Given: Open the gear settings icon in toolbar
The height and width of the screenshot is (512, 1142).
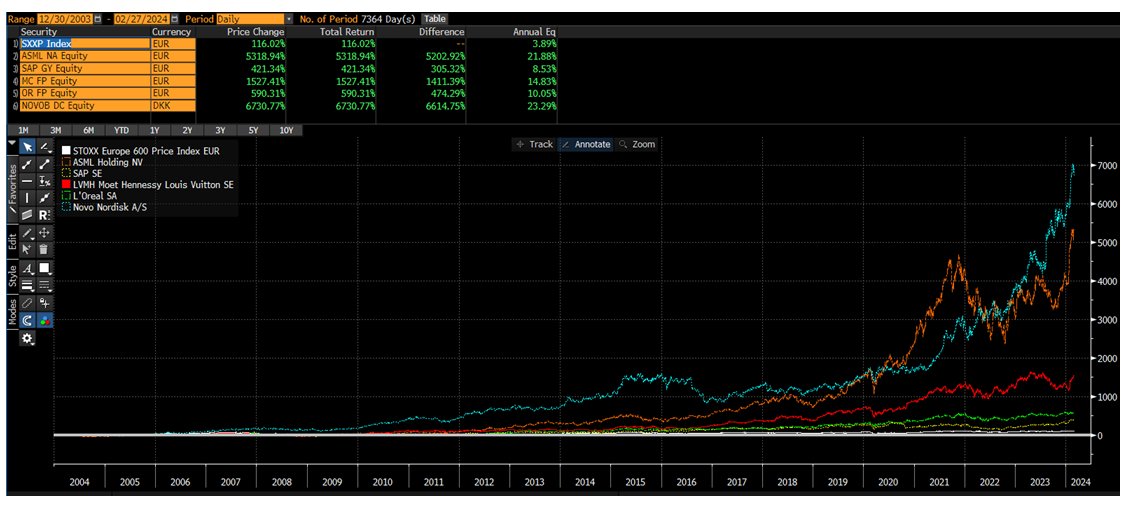Looking at the screenshot, I should pos(27,338).
